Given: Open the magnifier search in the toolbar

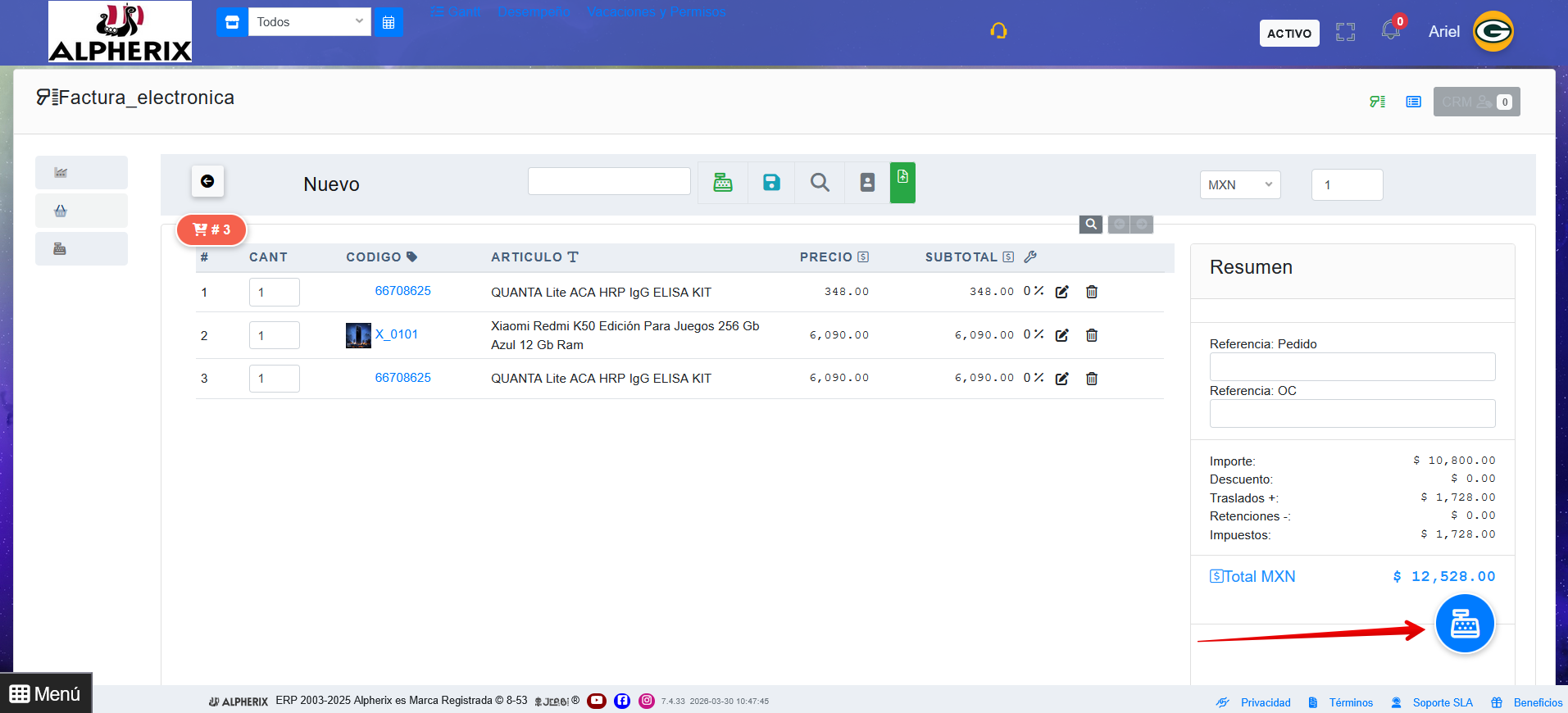Looking at the screenshot, I should tap(820, 183).
